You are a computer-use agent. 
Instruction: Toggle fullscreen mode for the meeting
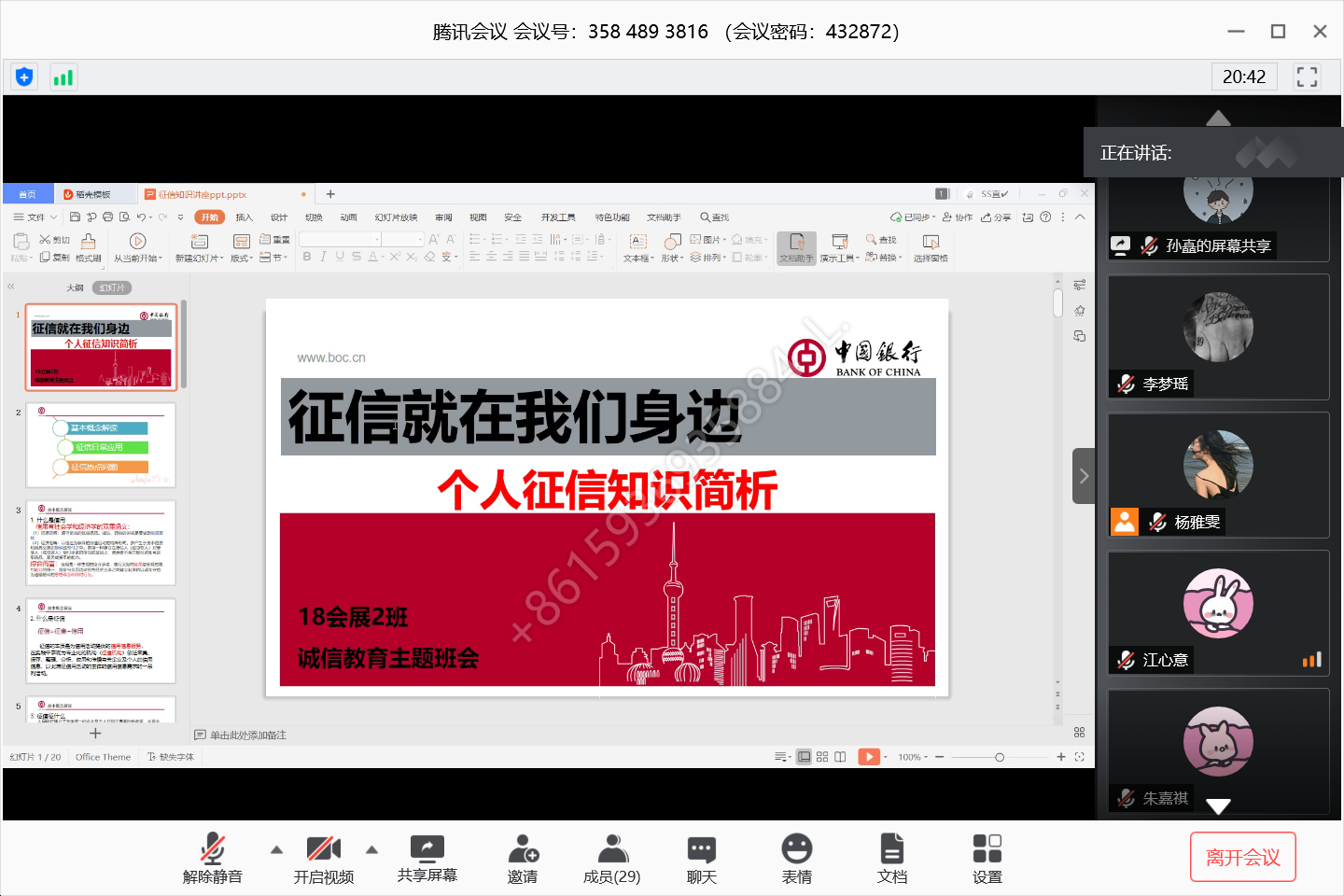pos(1307,77)
